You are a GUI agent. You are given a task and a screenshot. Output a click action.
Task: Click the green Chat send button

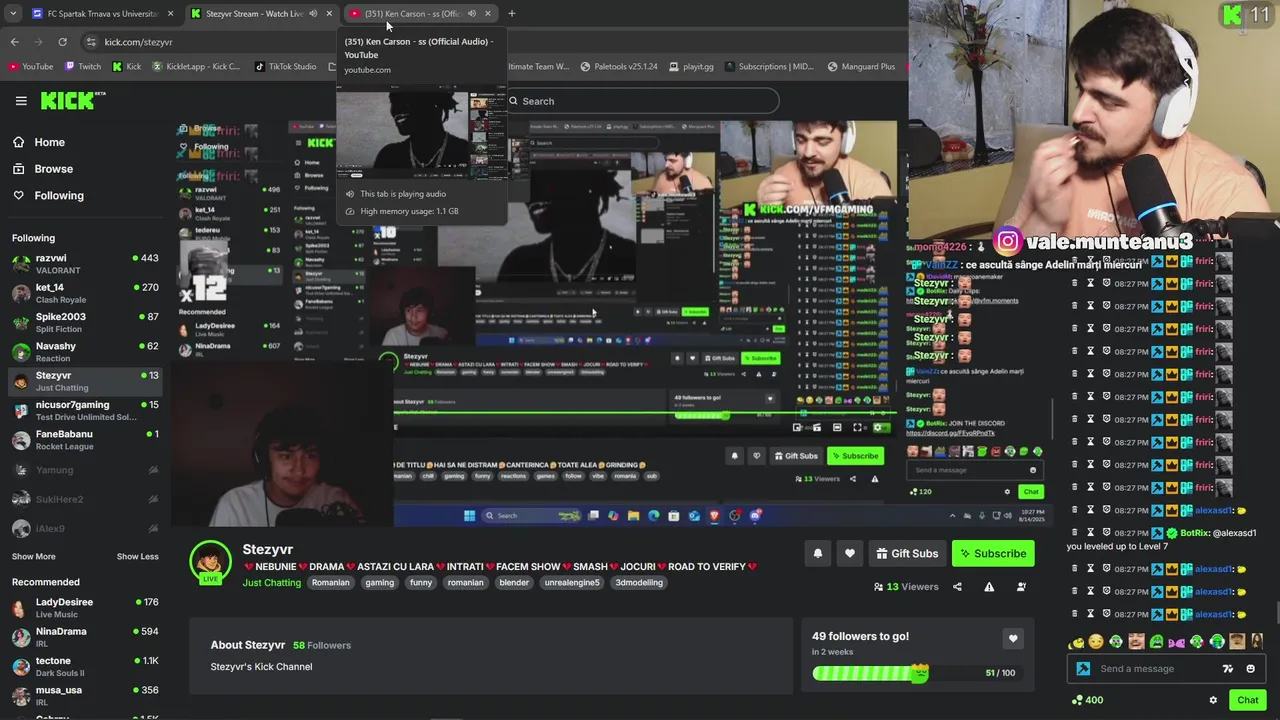(1247, 700)
